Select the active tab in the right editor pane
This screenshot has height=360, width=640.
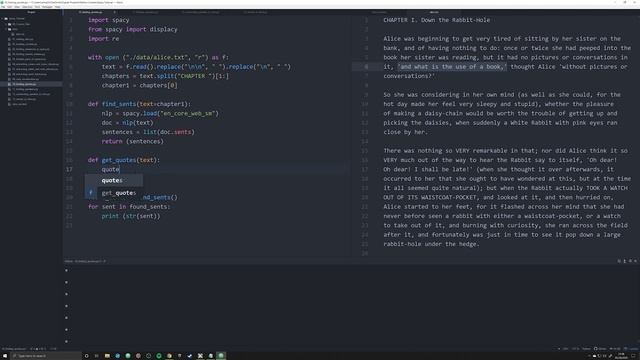click(434, 12)
